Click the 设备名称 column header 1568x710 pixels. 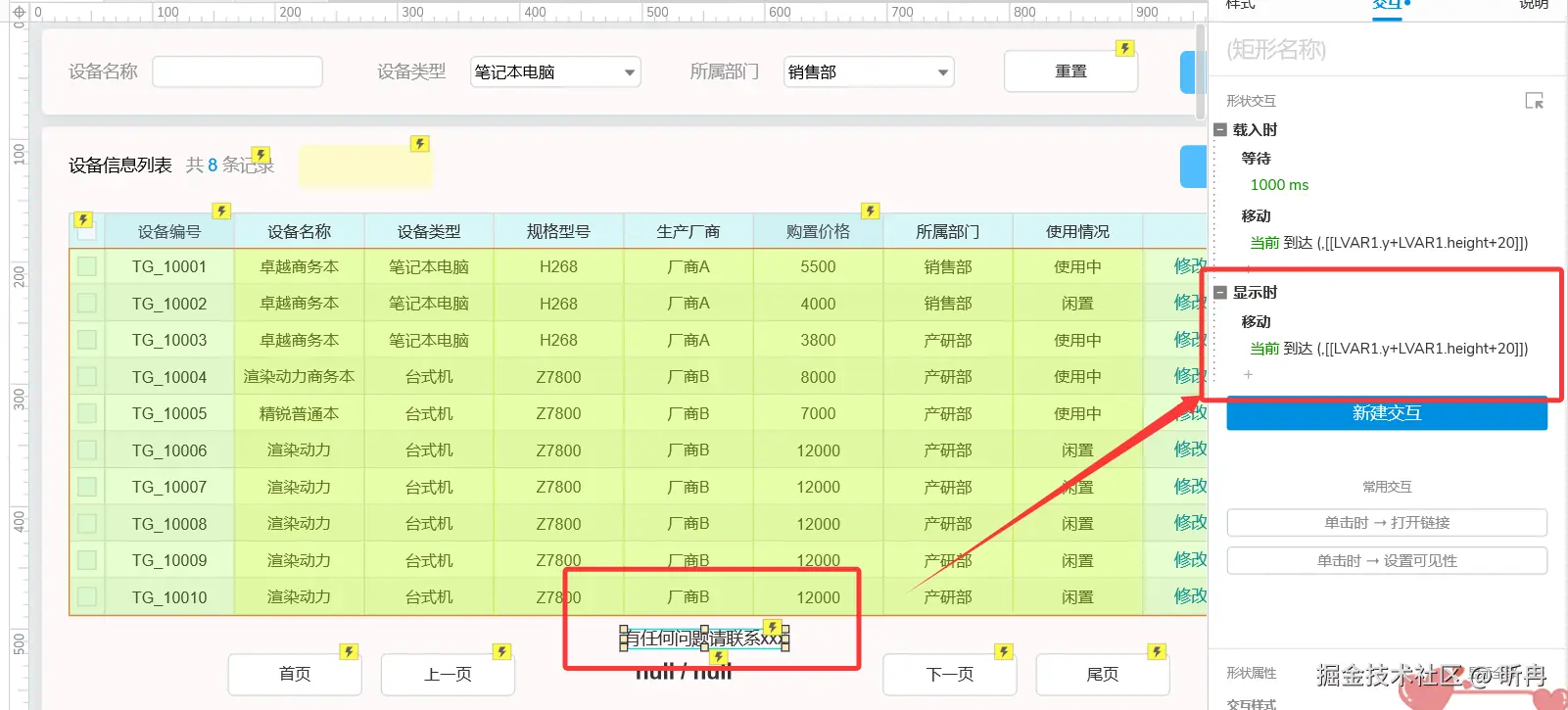[x=299, y=231]
